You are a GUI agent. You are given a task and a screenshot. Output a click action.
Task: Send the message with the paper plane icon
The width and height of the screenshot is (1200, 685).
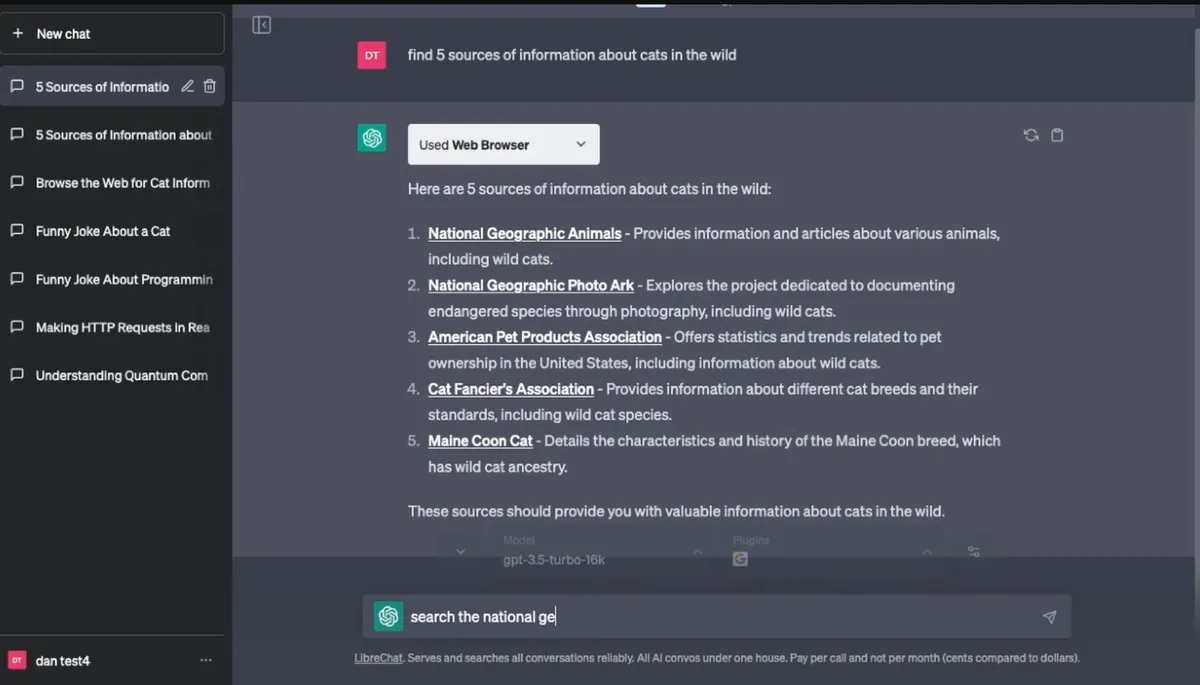pos(1049,617)
